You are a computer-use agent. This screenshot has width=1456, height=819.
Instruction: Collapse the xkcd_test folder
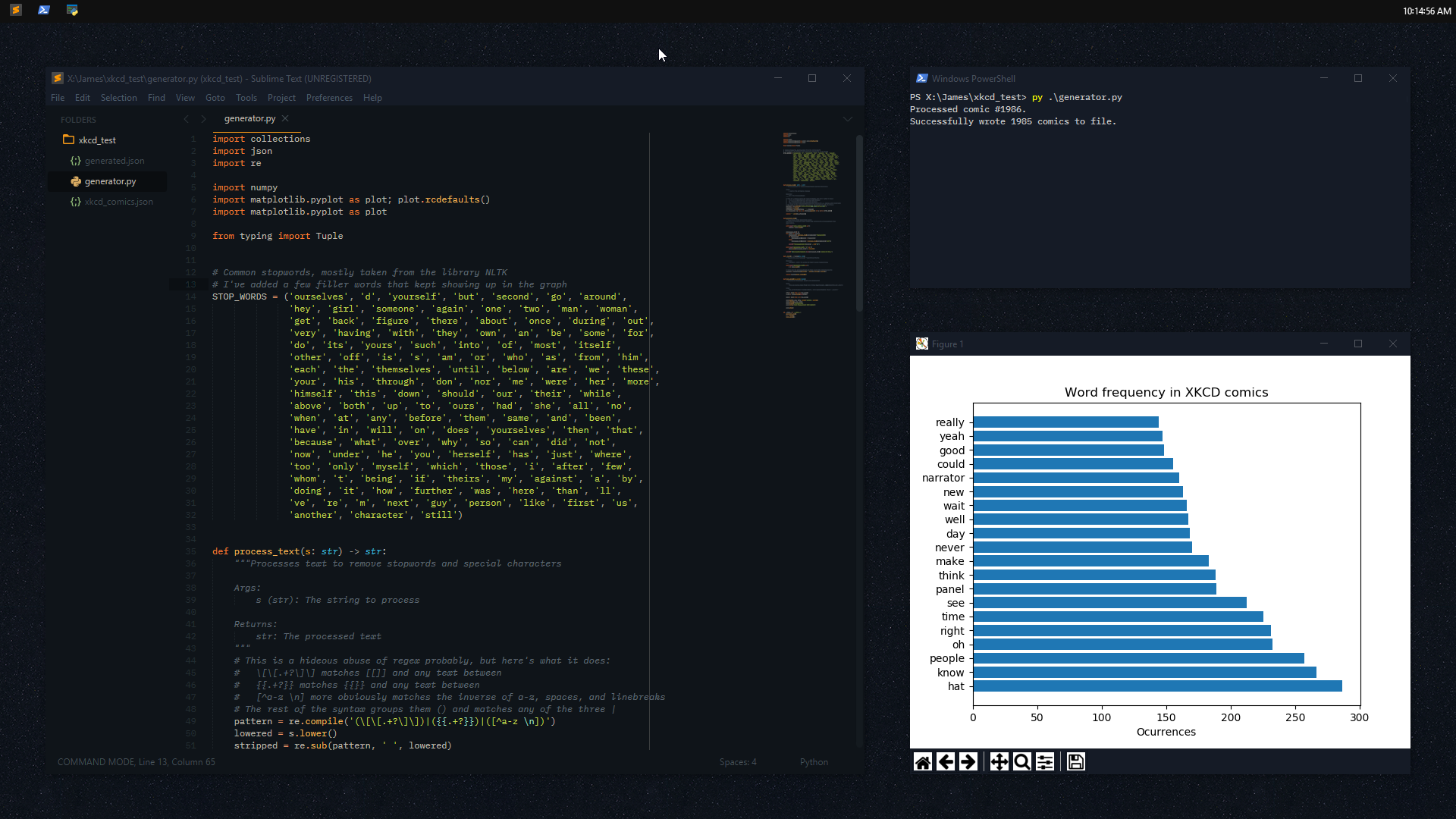pyautogui.click(x=97, y=140)
